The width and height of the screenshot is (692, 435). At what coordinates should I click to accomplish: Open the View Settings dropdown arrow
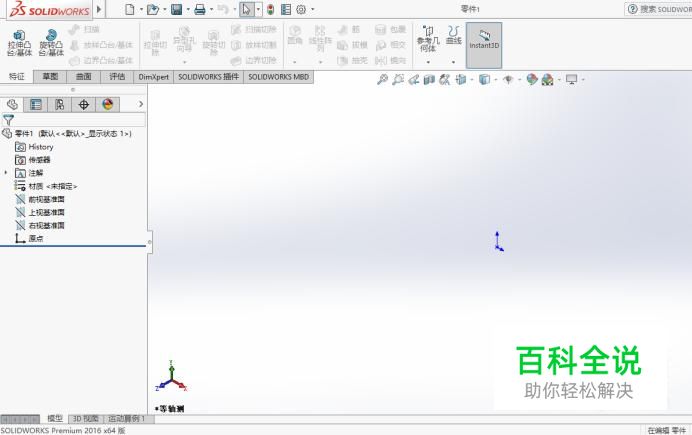pyautogui.click(x=583, y=80)
